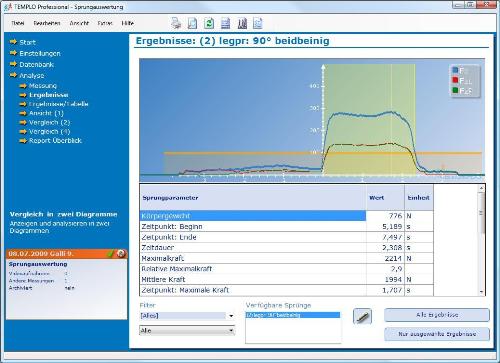
Task: Open the Alle dropdown below the filter
Action: pos(187,330)
